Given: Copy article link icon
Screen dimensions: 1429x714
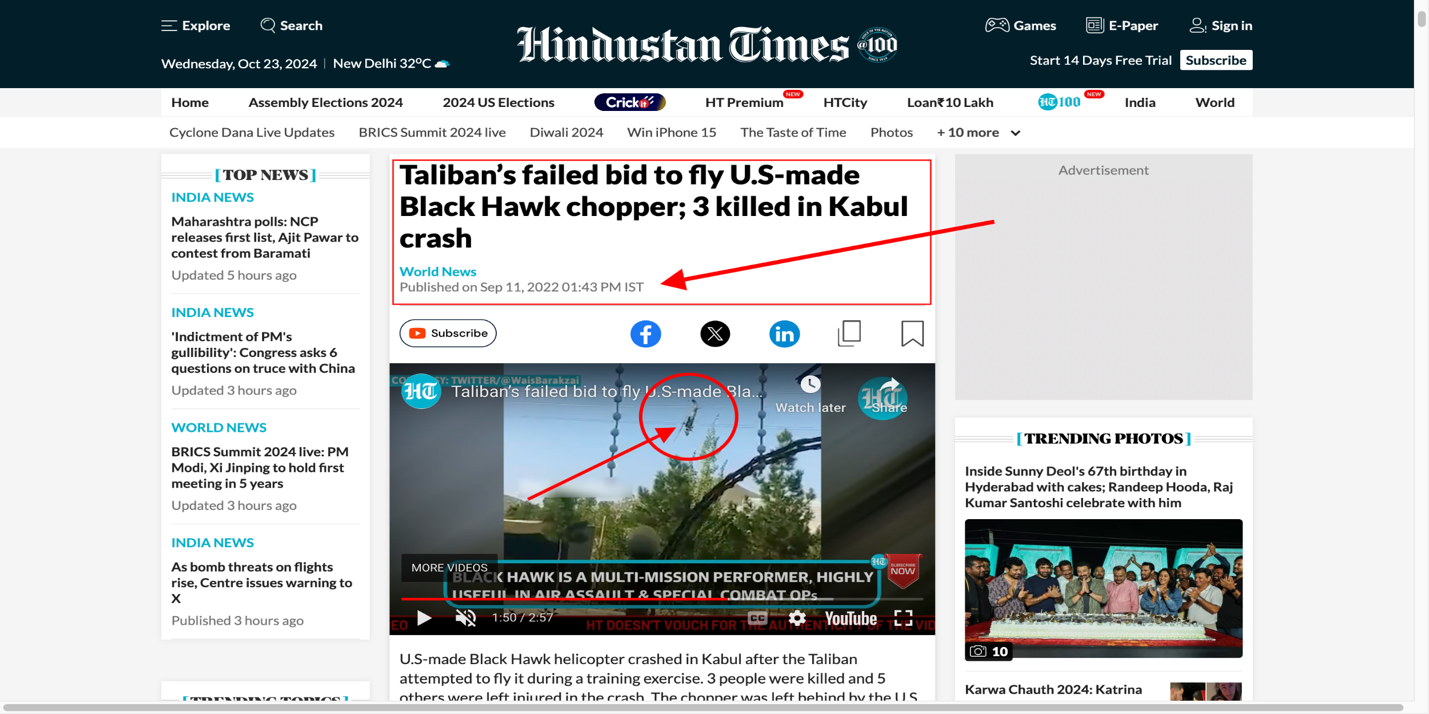Looking at the screenshot, I should point(849,334).
